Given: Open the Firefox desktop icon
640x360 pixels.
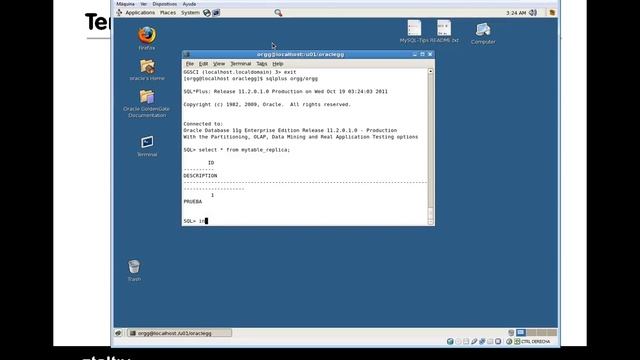Looking at the screenshot, I should pos(147,36).
